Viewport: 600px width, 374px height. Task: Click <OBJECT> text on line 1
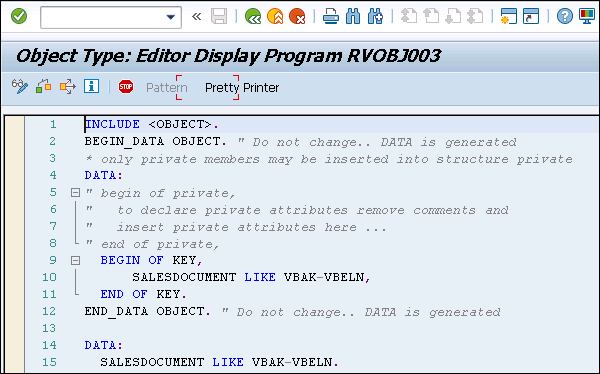179,124
